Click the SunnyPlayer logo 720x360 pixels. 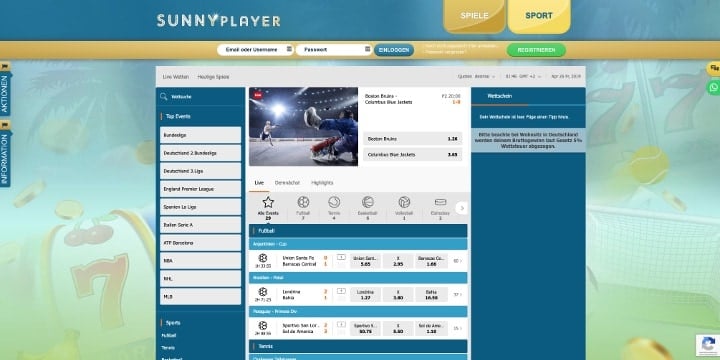pos(219,21)
